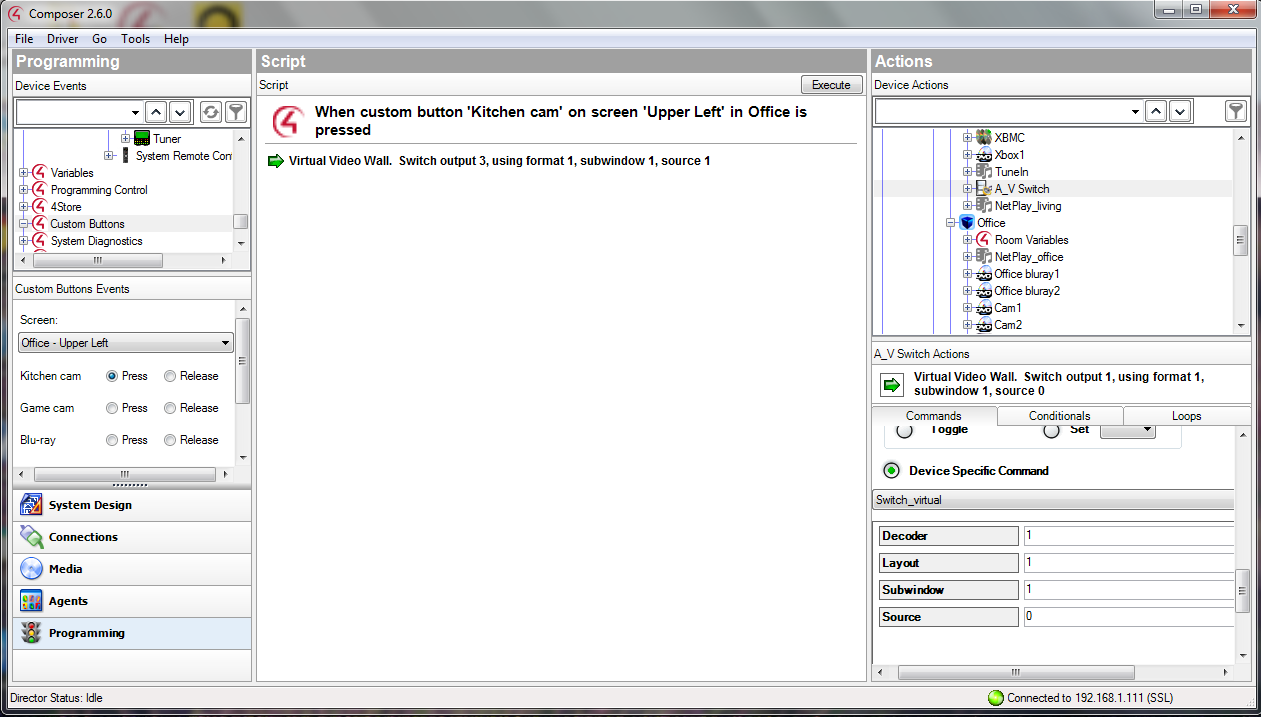Expand the Variables tree node

[24, 173]
